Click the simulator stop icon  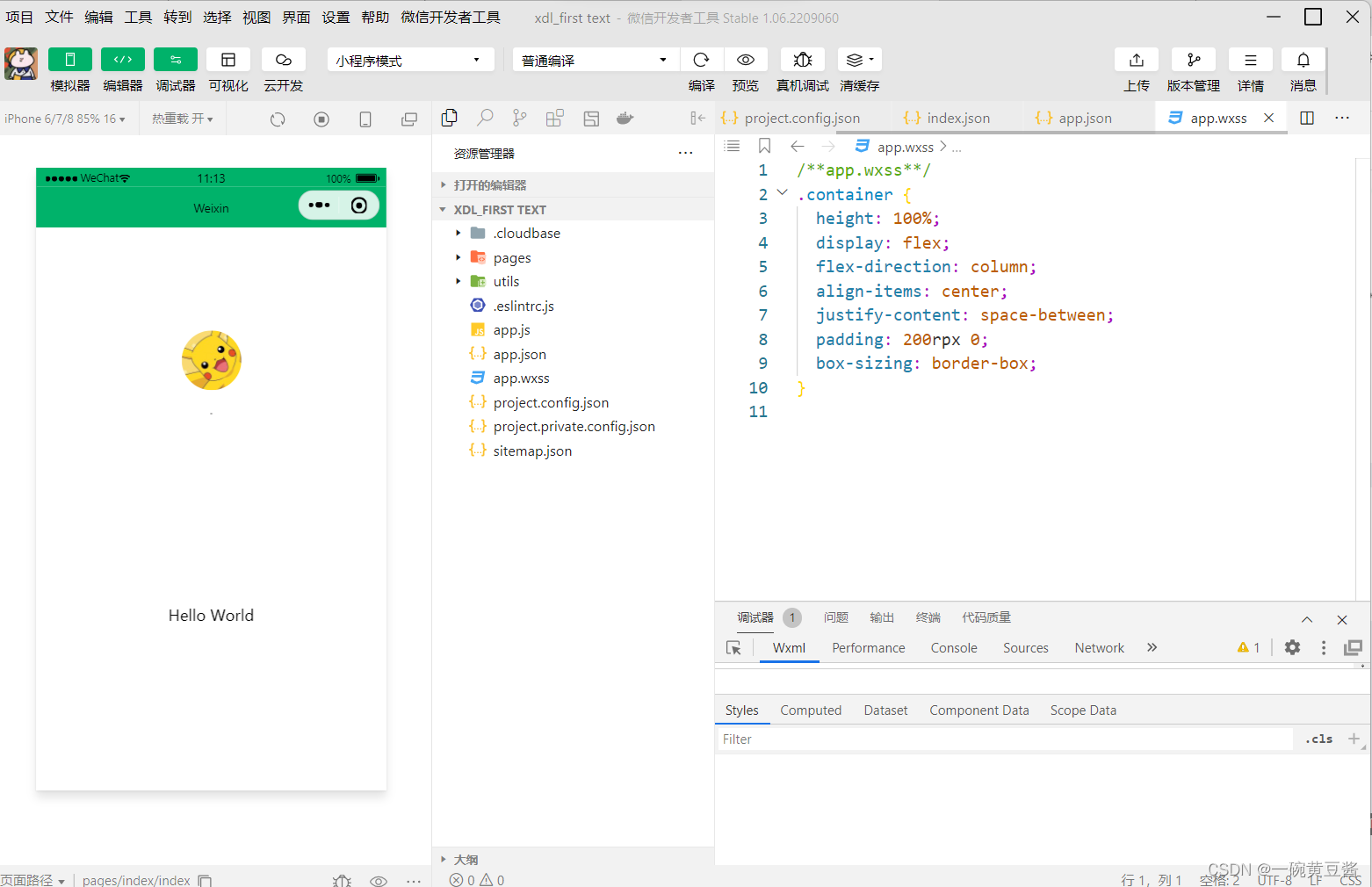coord(321,119)
